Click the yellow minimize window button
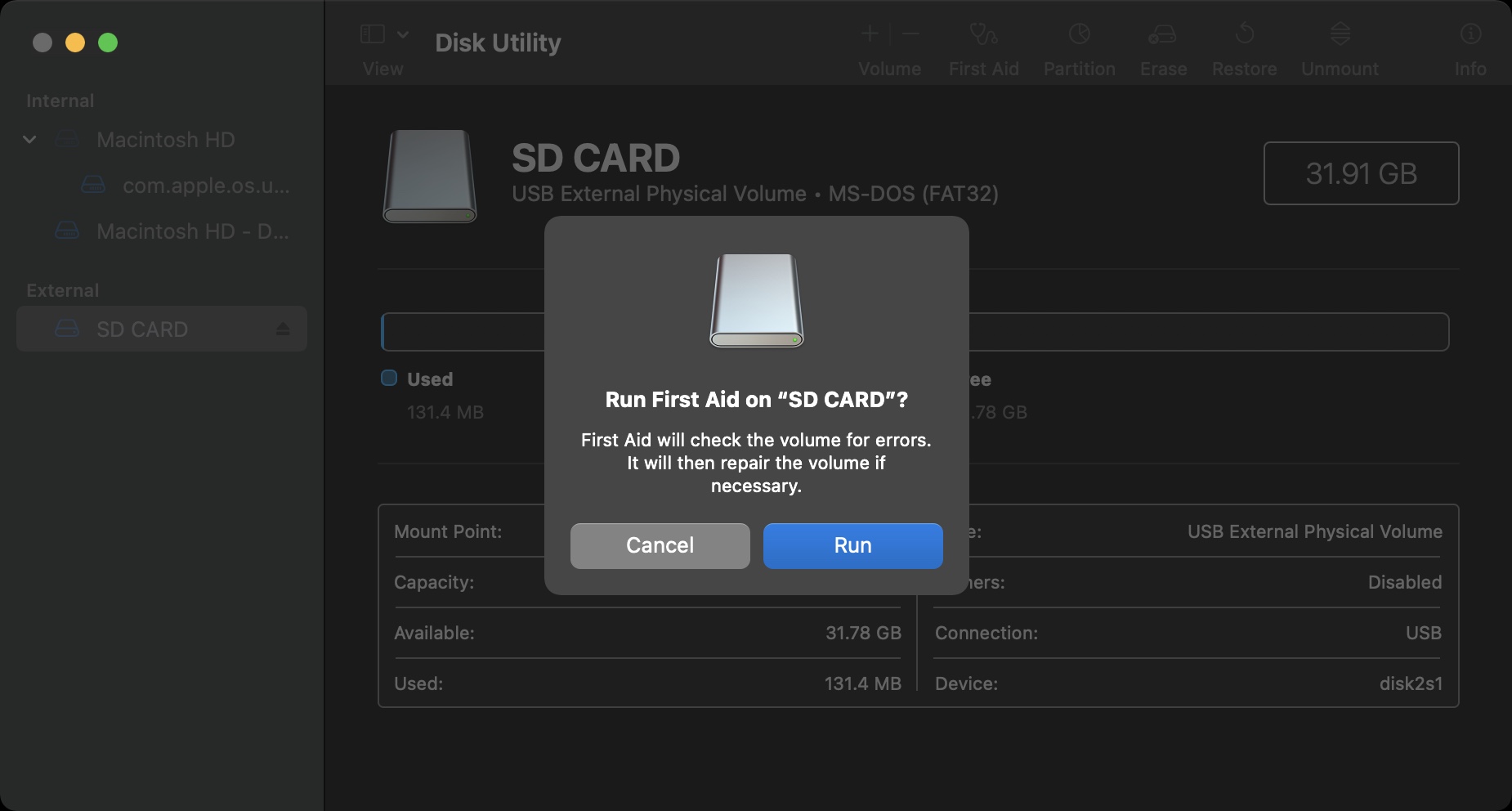Viewport: 1512px width, 811px height. click(75, 43)
